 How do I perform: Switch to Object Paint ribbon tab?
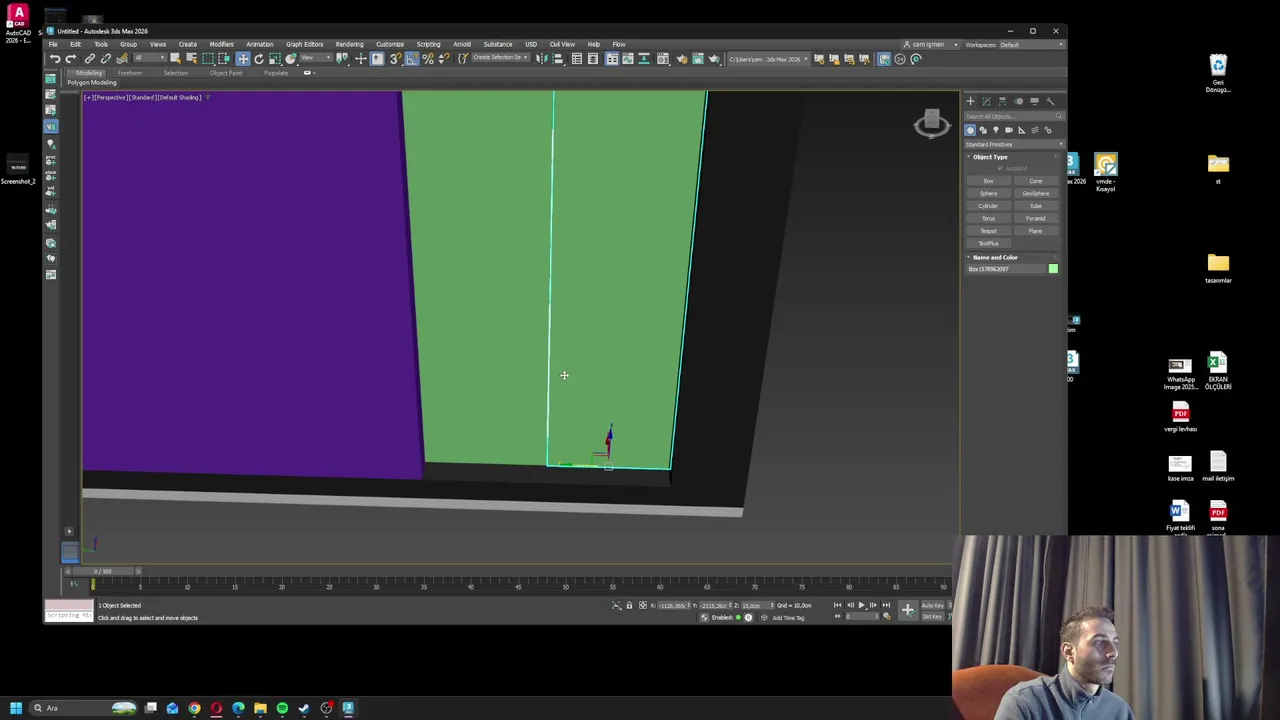[x=226, y=73]
